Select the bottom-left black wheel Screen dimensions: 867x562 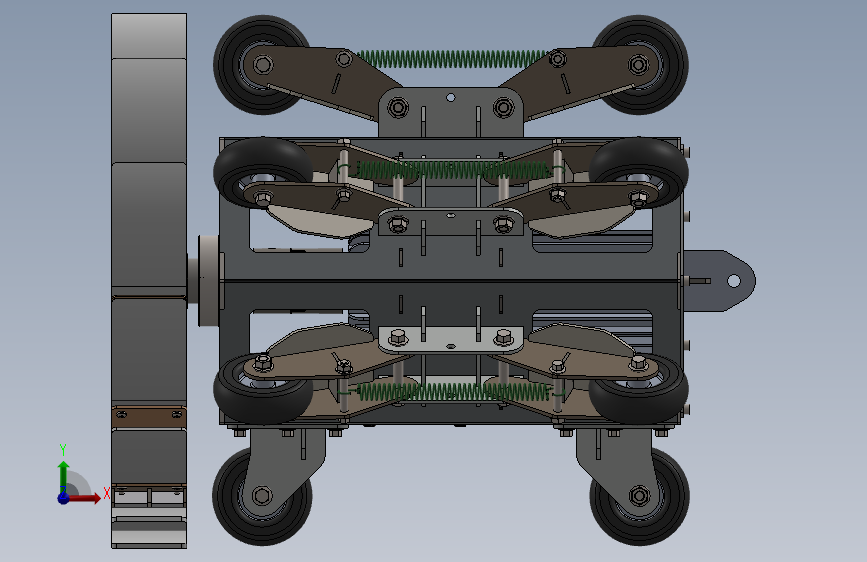(x=262, y=496)
